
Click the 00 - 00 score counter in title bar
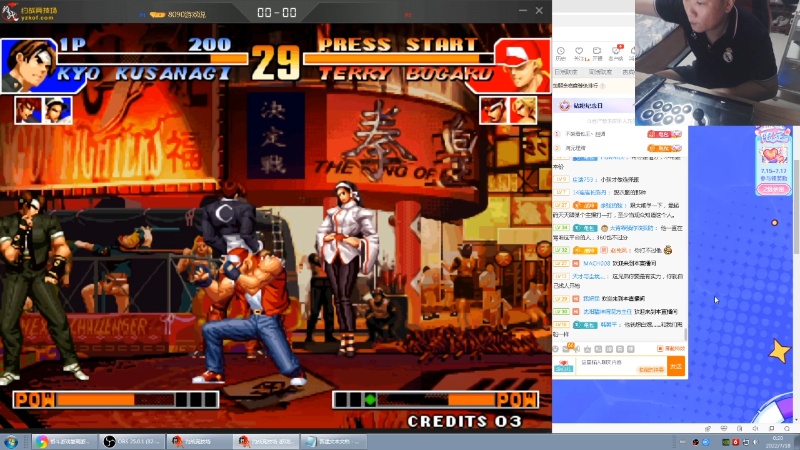point(277,12)
